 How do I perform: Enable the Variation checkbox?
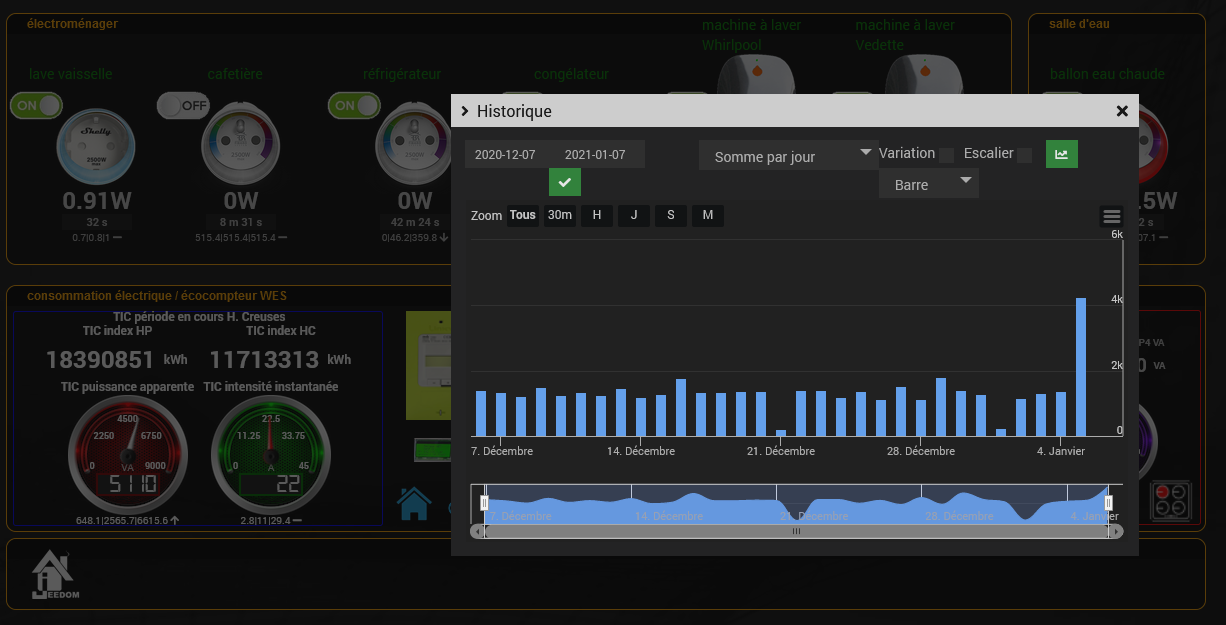(x=946, y=155)
